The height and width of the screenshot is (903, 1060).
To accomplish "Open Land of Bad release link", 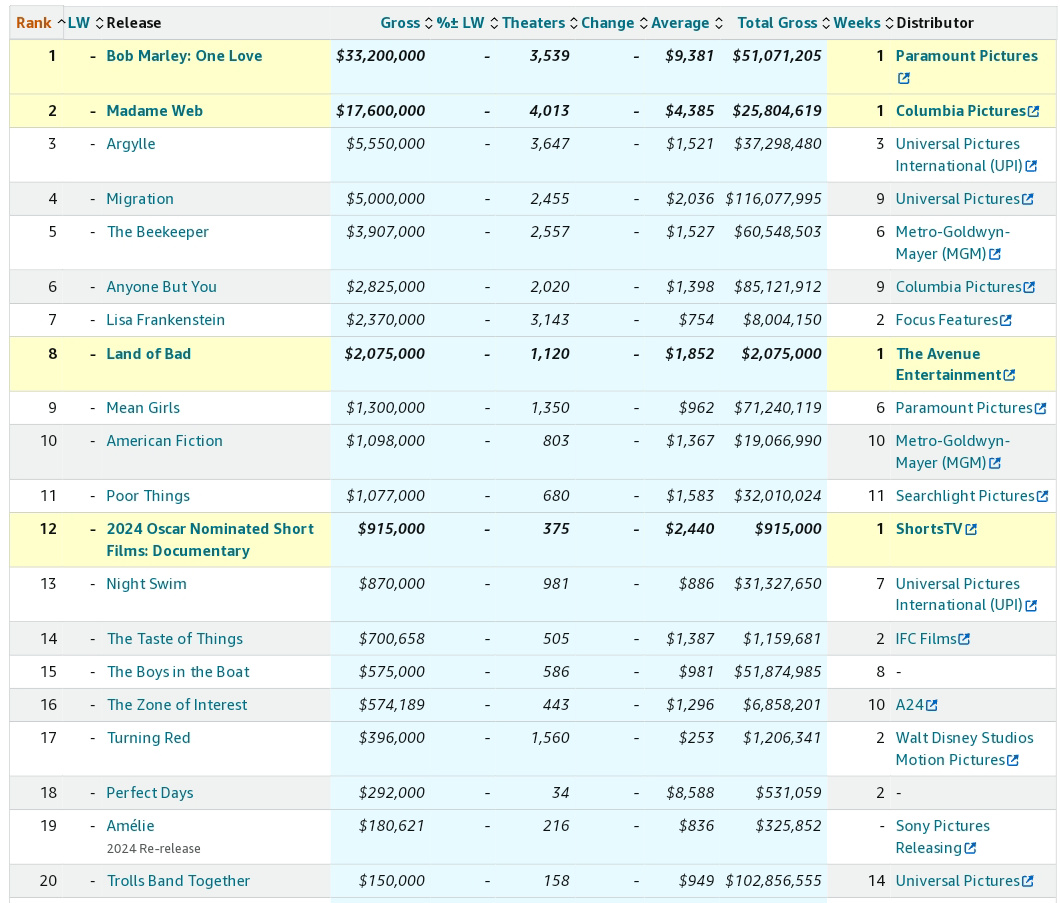I will coord(149,353).
